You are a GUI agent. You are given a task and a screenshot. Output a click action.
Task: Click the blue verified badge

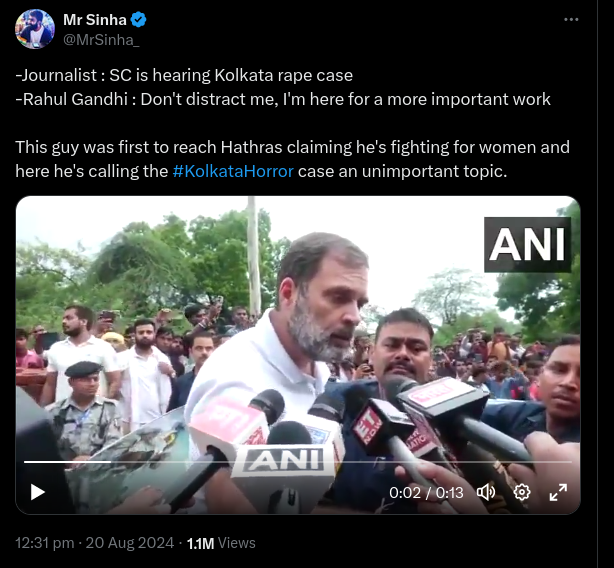[140, 19]
